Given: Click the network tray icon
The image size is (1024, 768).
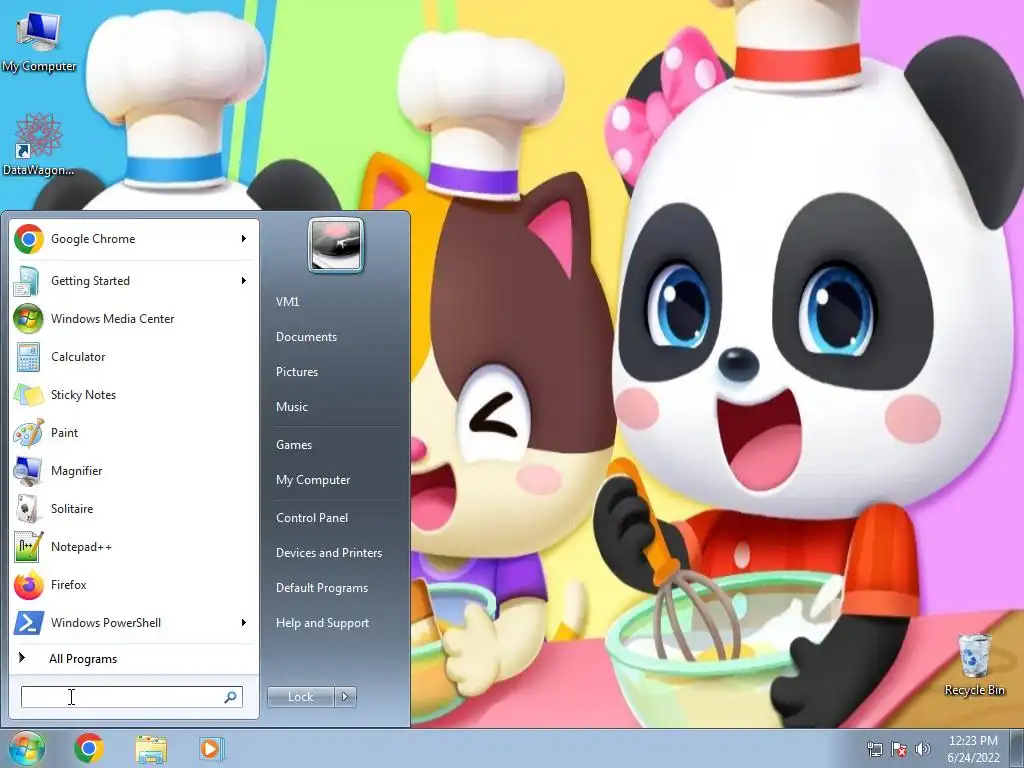Looking at the screenshot, I should (874, 748).
